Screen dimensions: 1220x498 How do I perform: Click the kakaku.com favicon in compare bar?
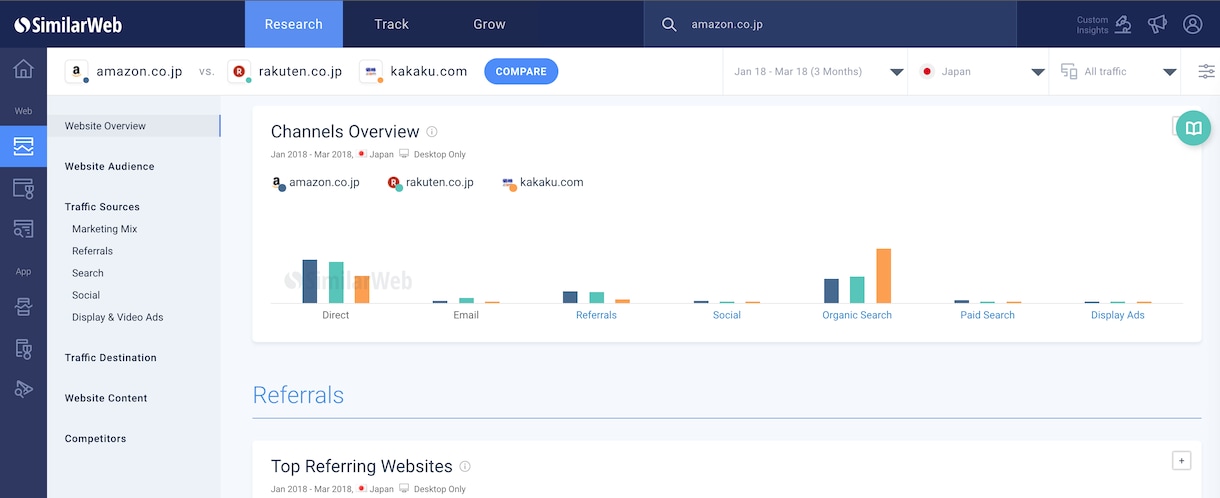click(372, 72)
